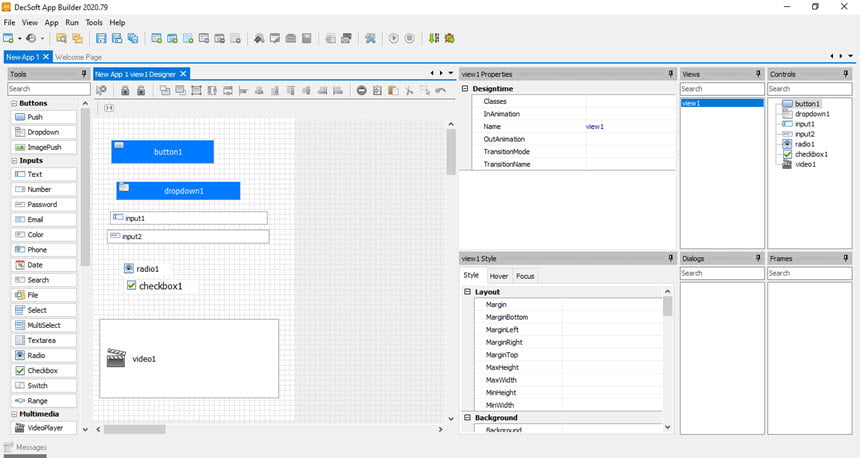Open the File menu
The height and width of the screenshot is (458, 860).
(x=9, y=22)
